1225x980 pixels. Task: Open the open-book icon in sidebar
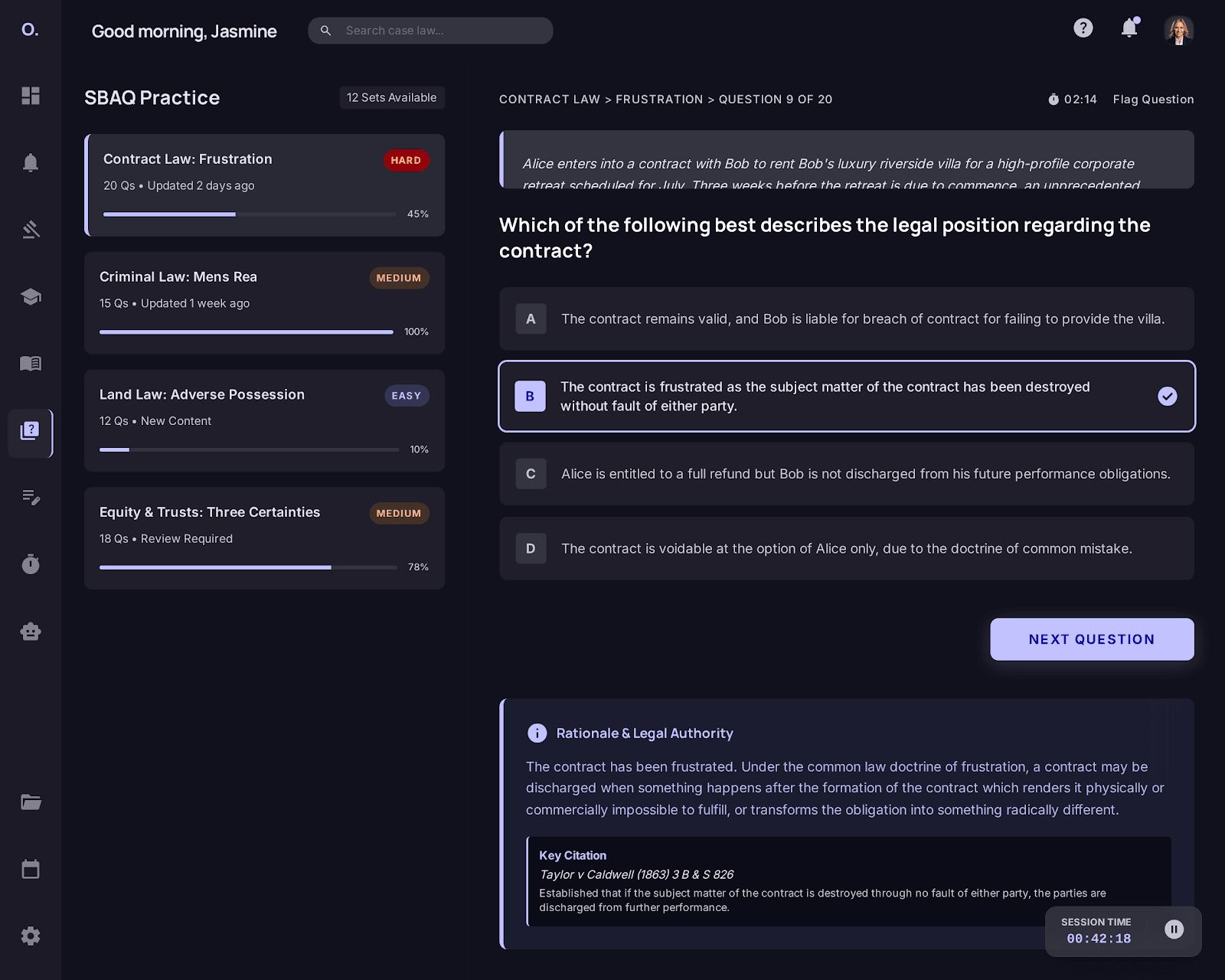31,363
